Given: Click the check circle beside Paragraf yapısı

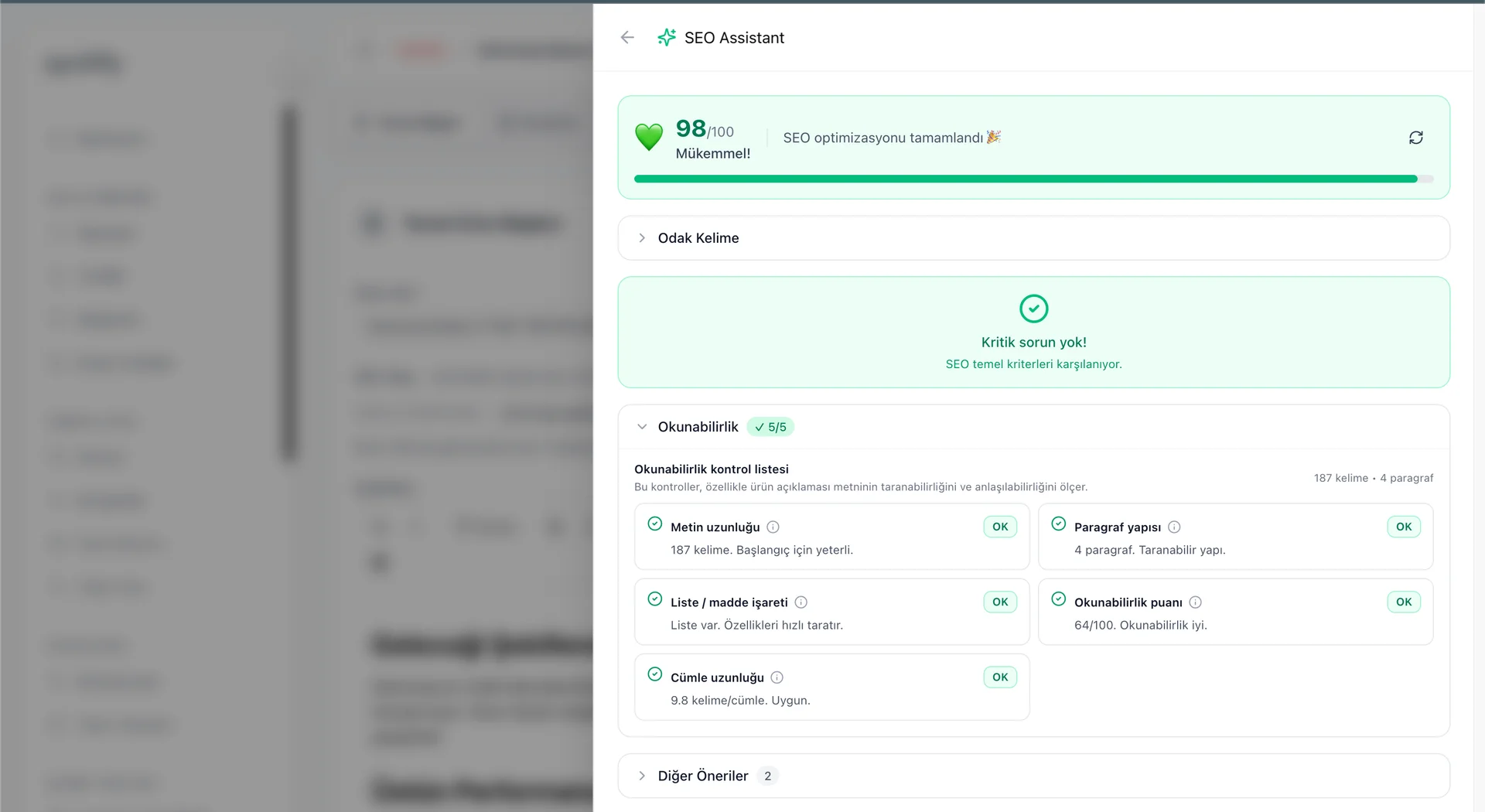Looking at the screenshot, I should point(1059,524).
